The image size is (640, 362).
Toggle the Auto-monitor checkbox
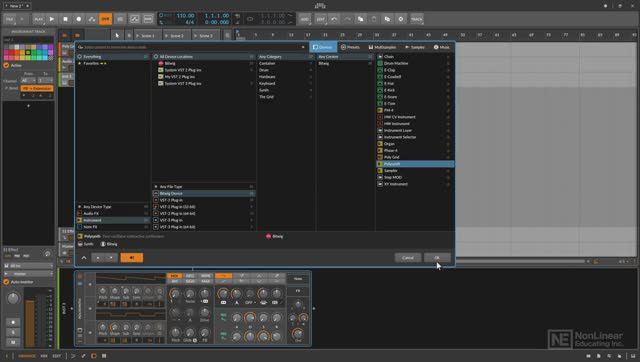pos(6,282)
